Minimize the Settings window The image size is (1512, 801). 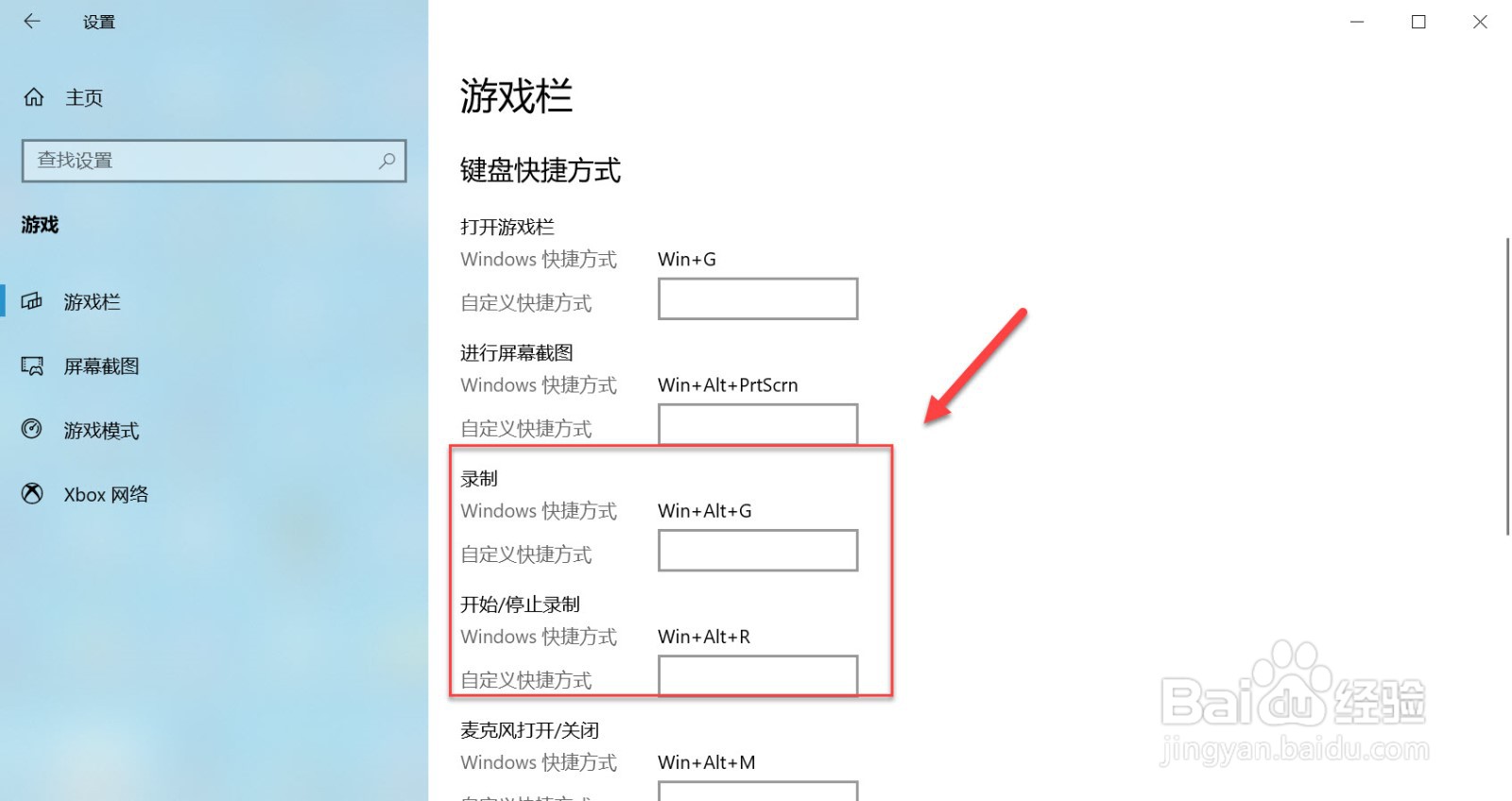[x=1357, y=22]
